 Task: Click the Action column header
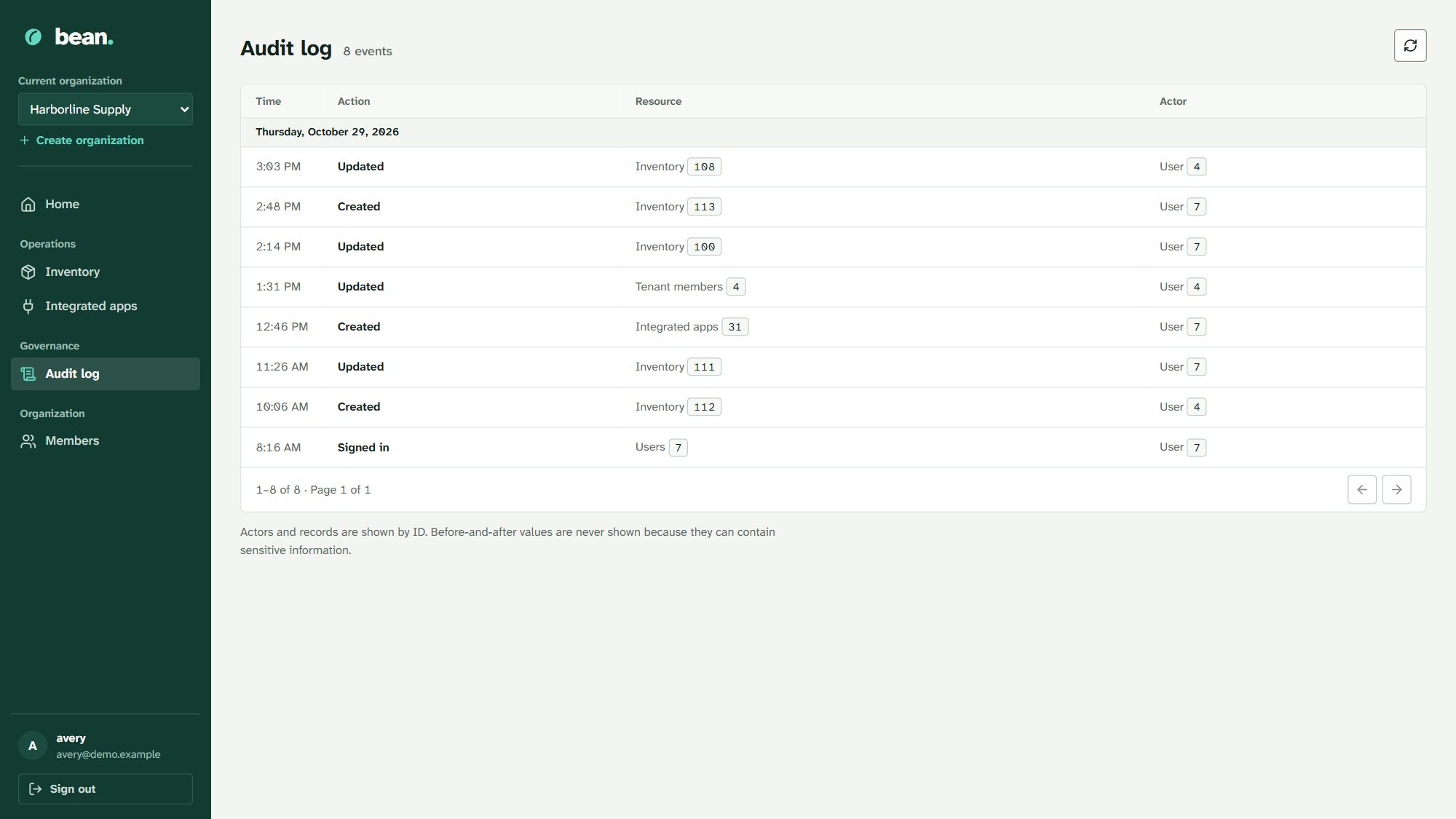click(354, 101)
